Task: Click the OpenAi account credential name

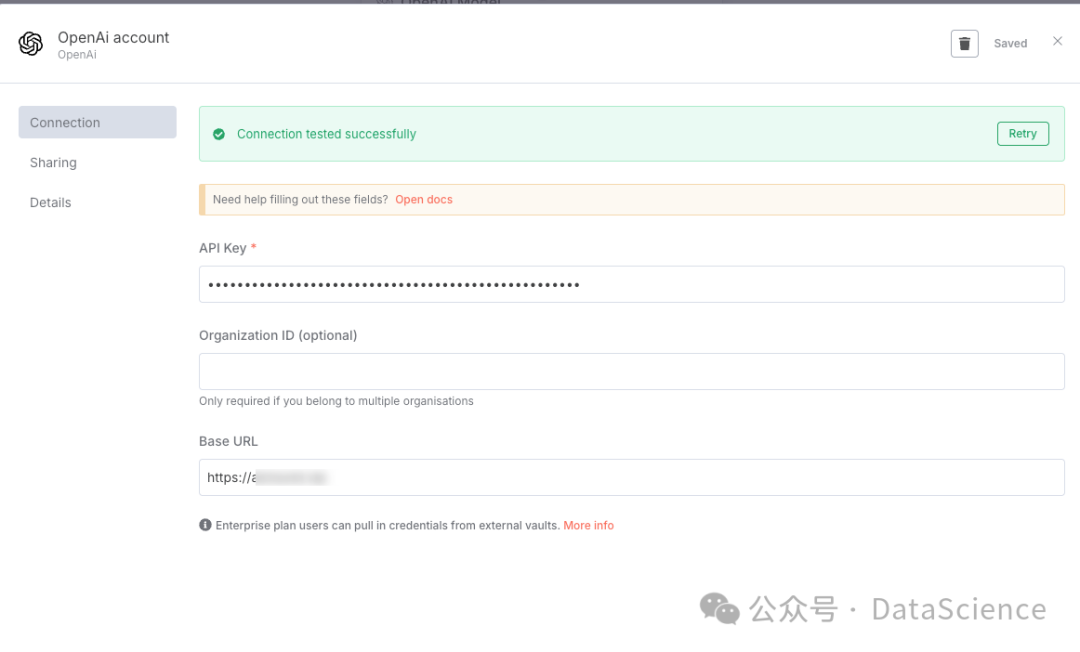Action: point(114,37)
